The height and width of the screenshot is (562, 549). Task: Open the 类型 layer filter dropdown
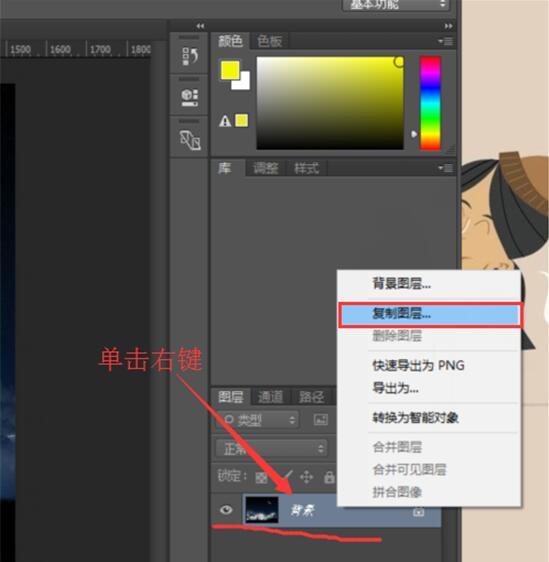[257, 420]
